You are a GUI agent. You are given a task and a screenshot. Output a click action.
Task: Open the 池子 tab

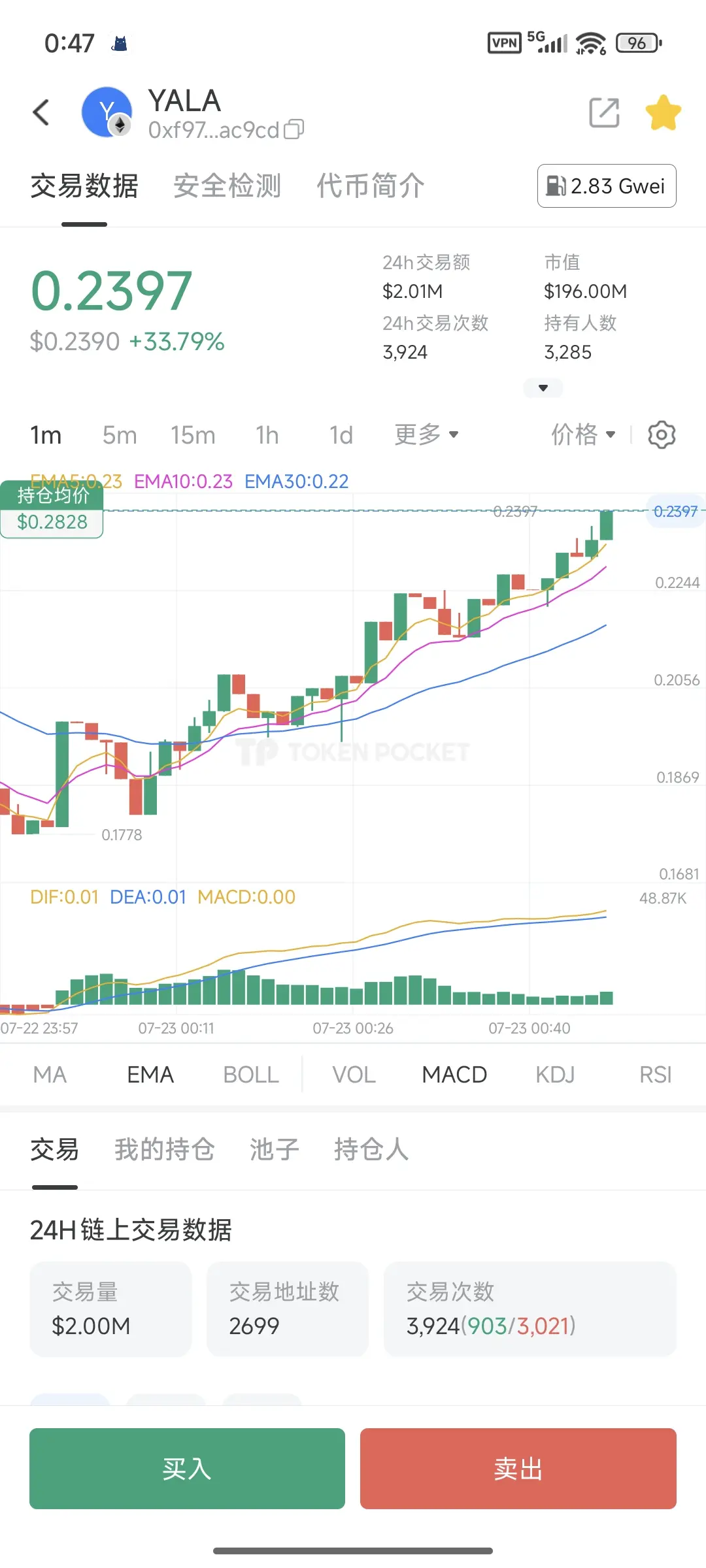pyautogui.click(x=275, y=1149)
